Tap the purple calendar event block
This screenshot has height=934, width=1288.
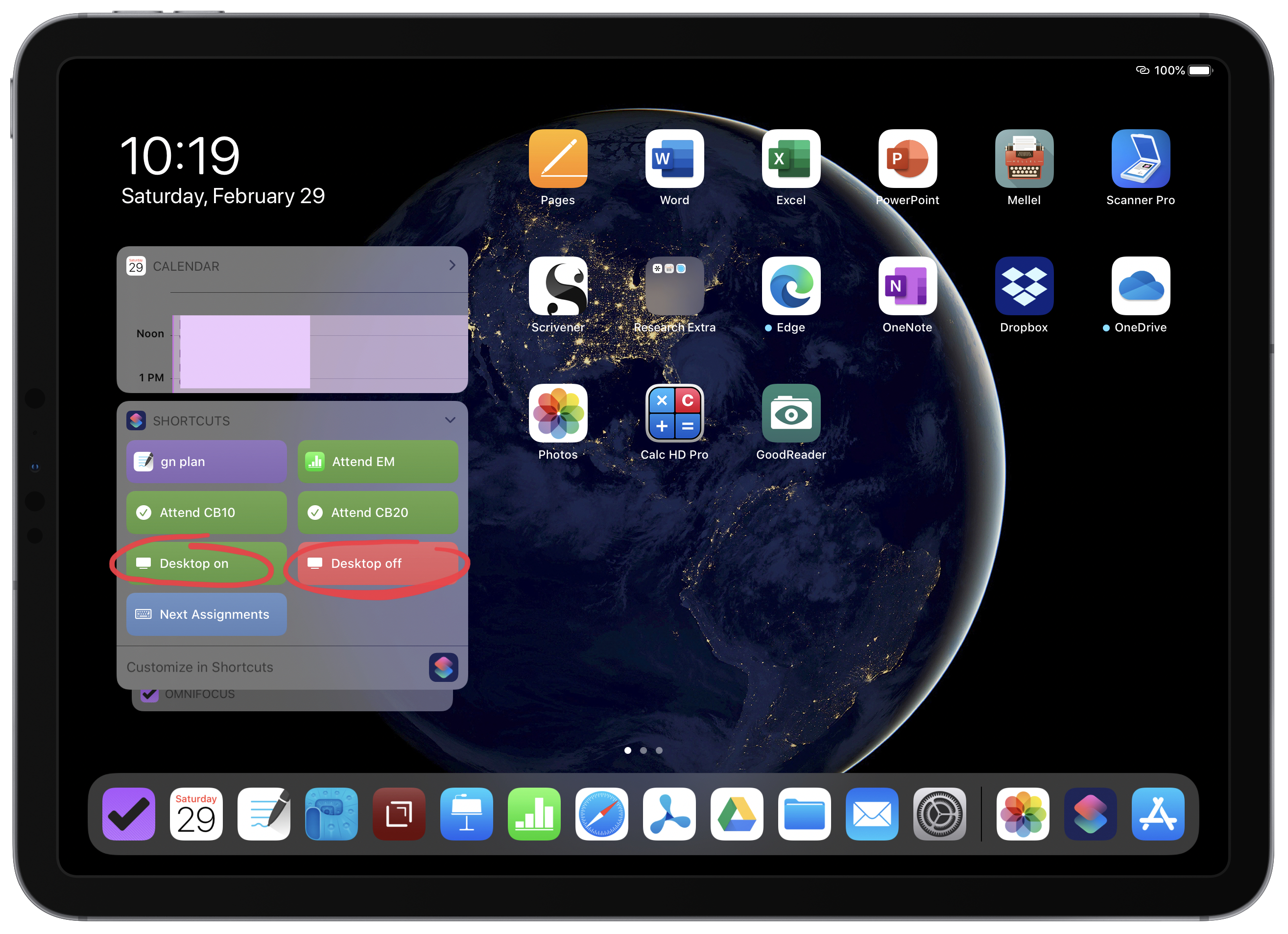pyautogui.click(x=245, y=352)
